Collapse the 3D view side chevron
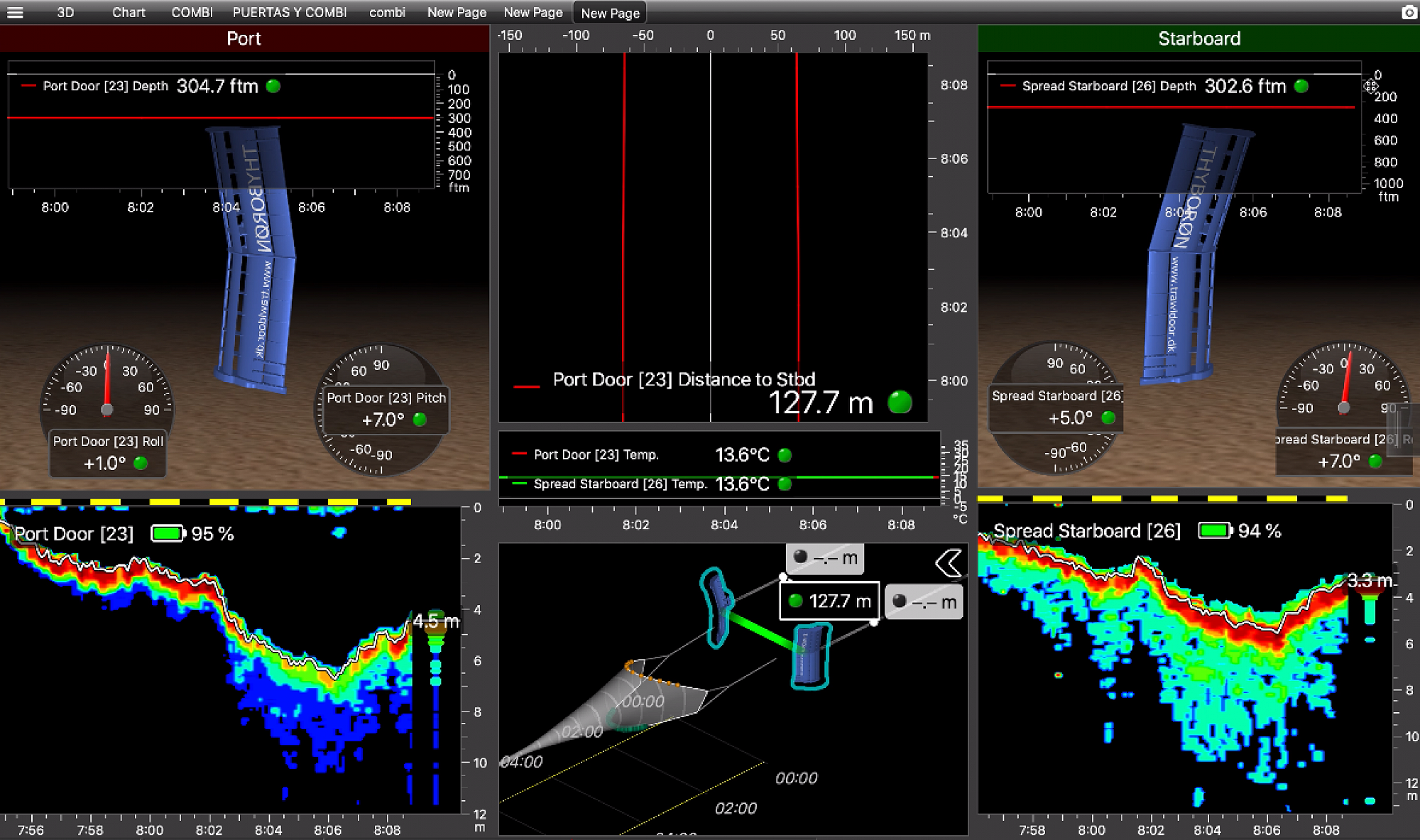 [x=949, y=563]
